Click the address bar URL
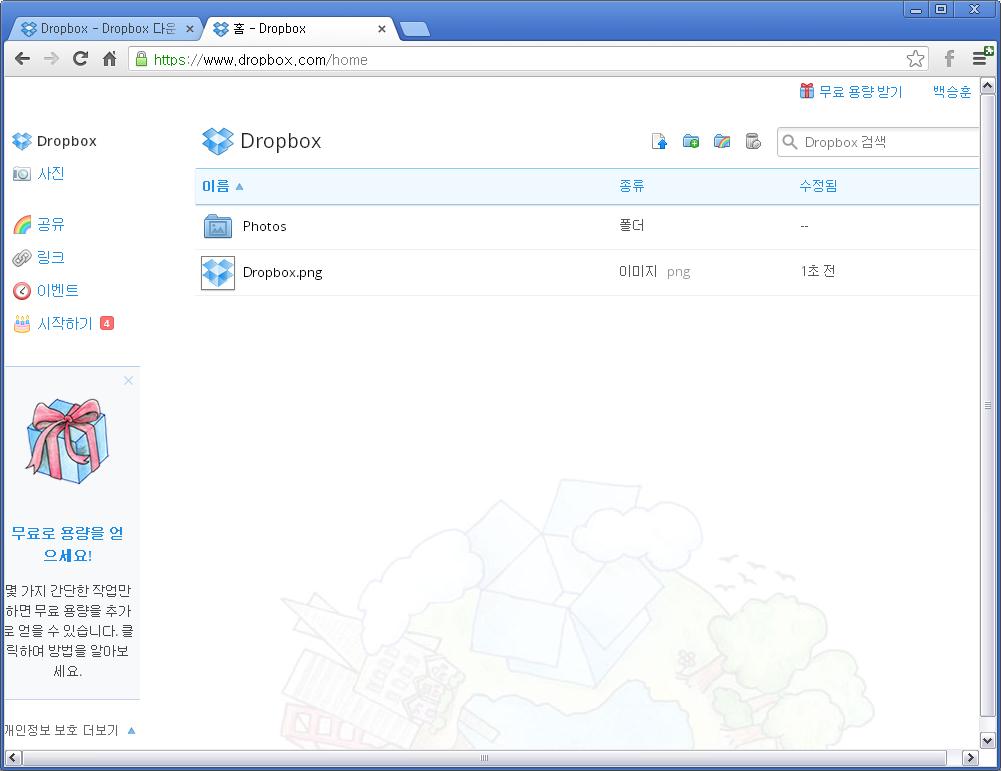Screen dimensions: 1001x771 pos(260,60)
